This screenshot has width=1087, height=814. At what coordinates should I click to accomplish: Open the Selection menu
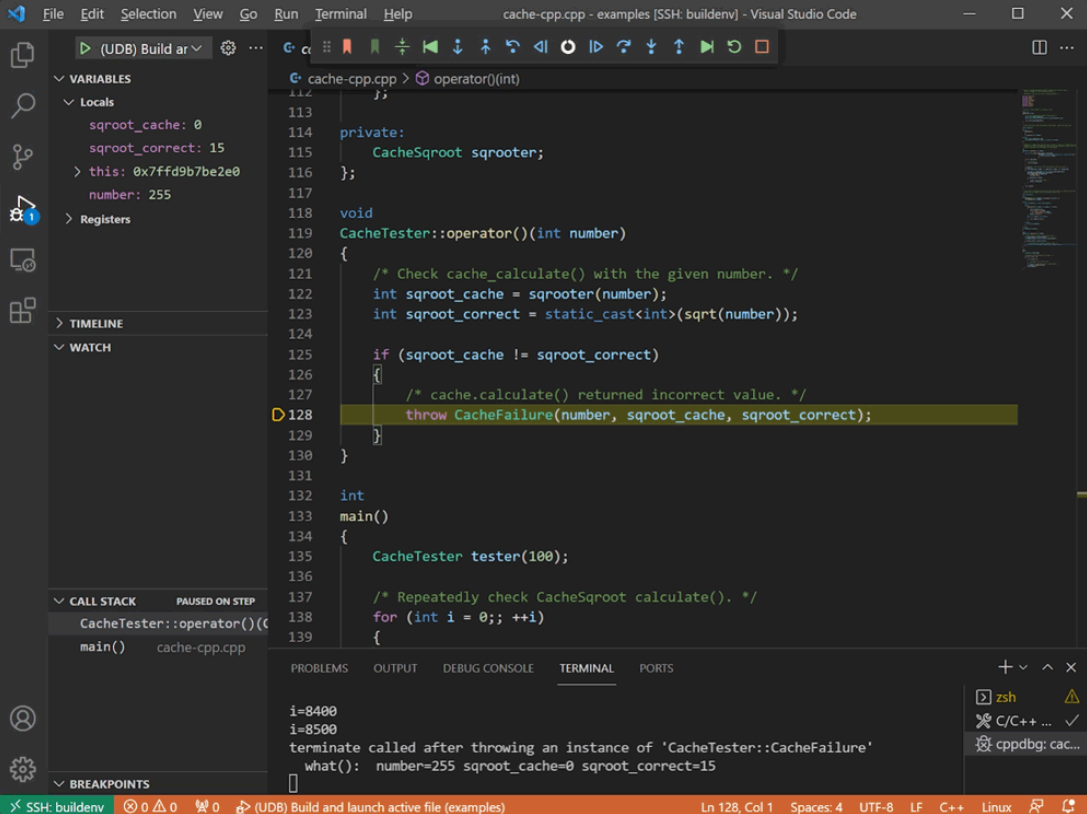[148, 14]
